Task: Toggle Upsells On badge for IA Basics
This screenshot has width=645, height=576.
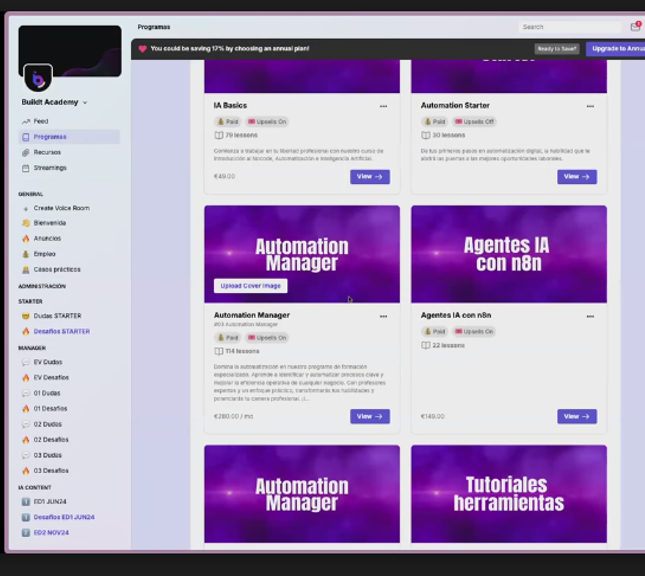Action: 267,122
